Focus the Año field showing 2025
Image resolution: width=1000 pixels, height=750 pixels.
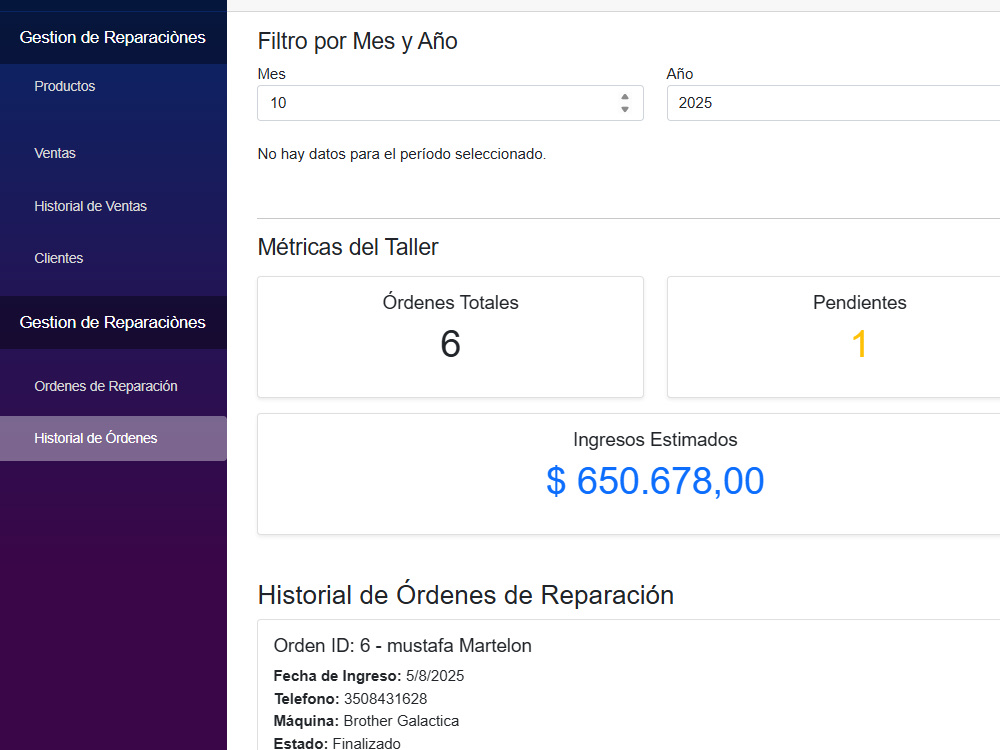[x=833, y=103]
